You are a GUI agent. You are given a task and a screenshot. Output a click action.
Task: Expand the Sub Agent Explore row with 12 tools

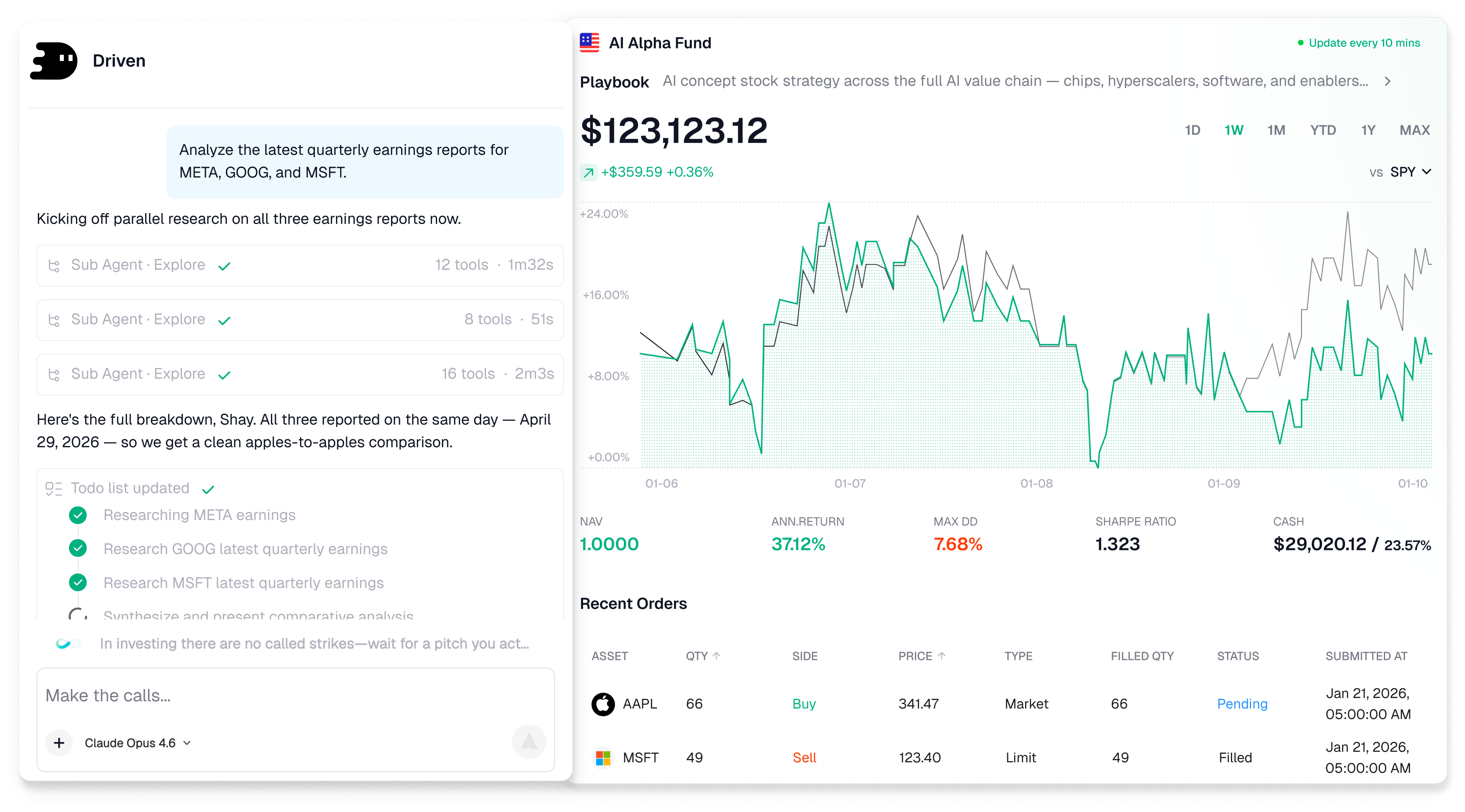point(300,266)
